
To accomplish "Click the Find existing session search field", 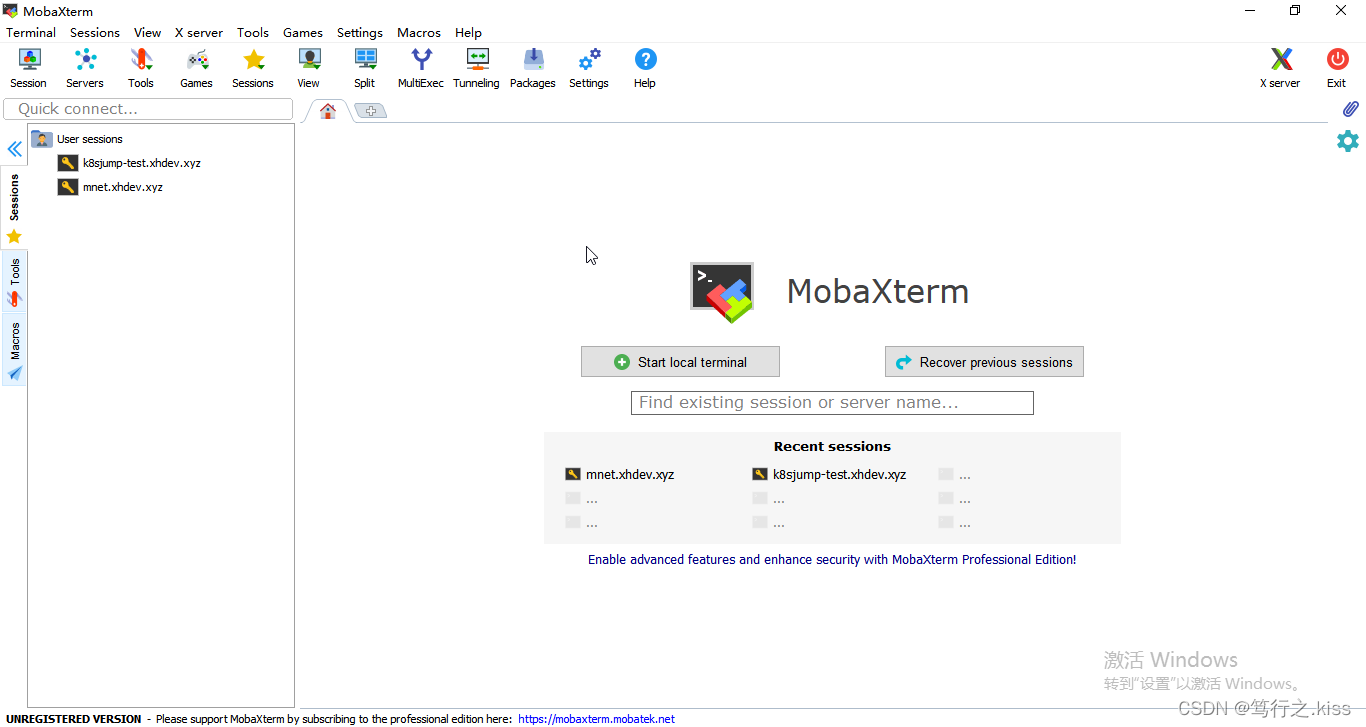I will tap(832, 402).
